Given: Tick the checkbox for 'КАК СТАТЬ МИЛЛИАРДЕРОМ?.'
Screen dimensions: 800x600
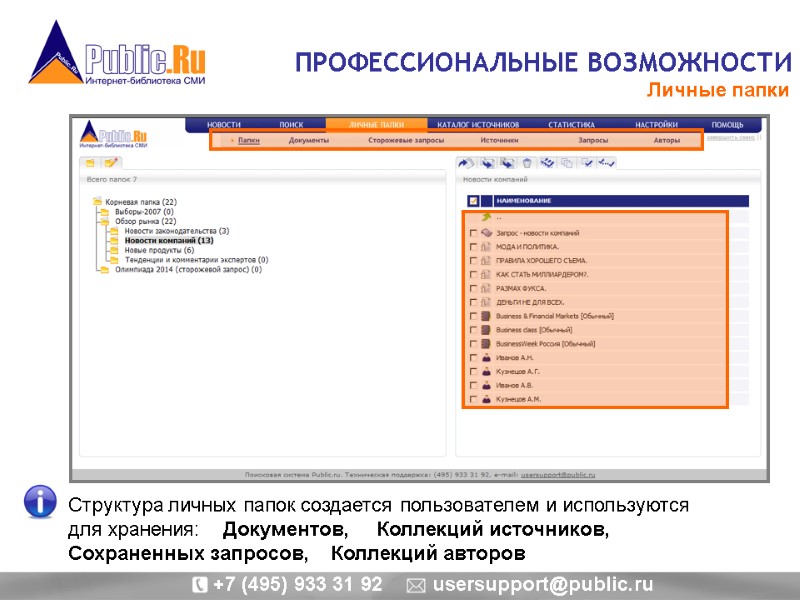Looking at the screenshot, I should [473, 274].
